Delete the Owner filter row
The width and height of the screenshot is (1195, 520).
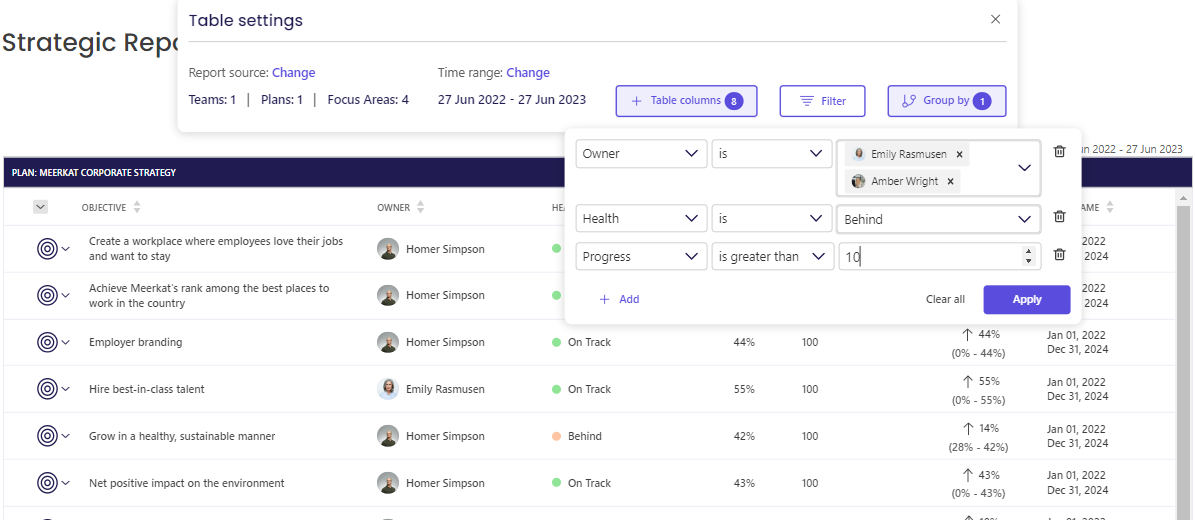[x=1060, y=152]
